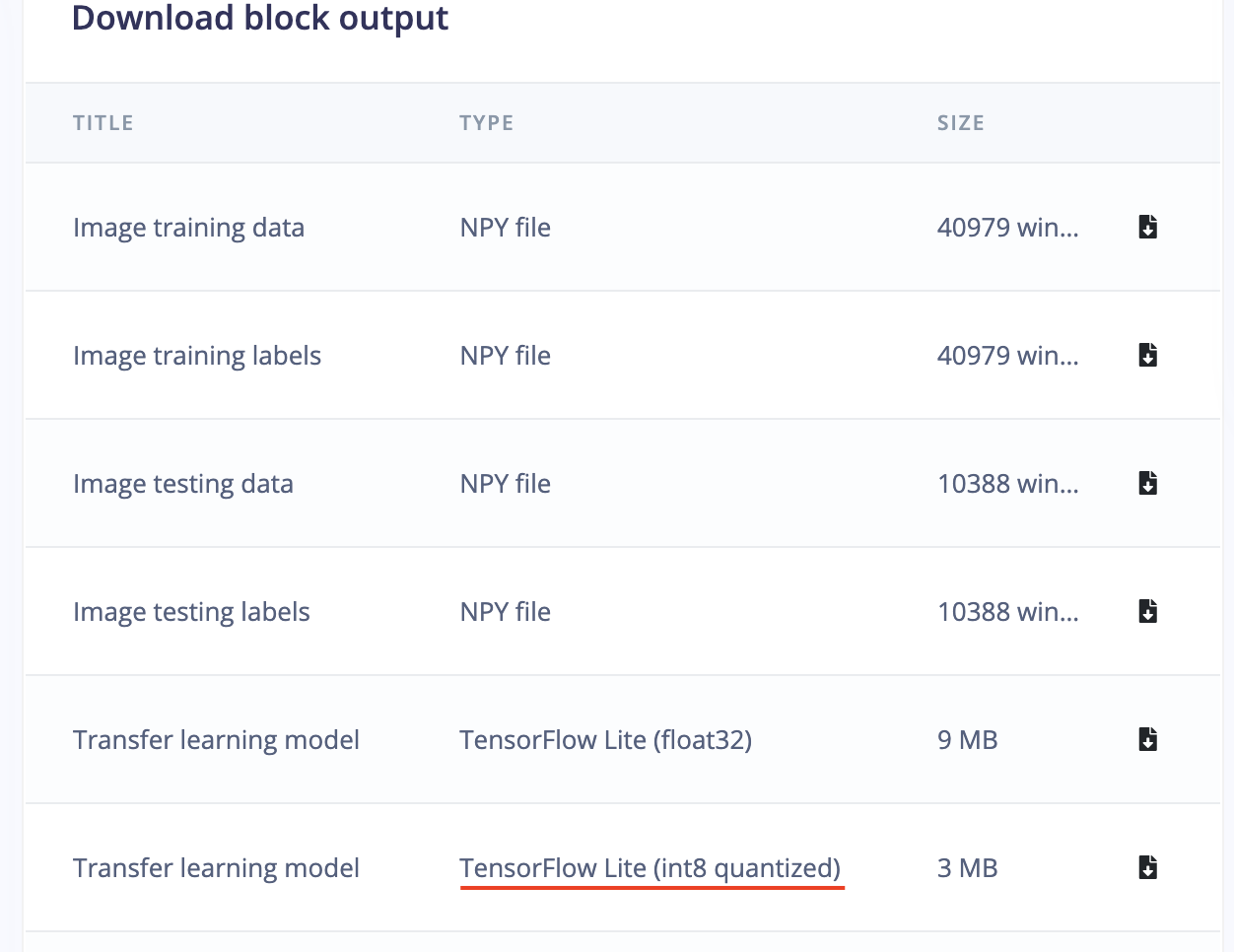Download the Image training data NPY file

pos(1147,227)
